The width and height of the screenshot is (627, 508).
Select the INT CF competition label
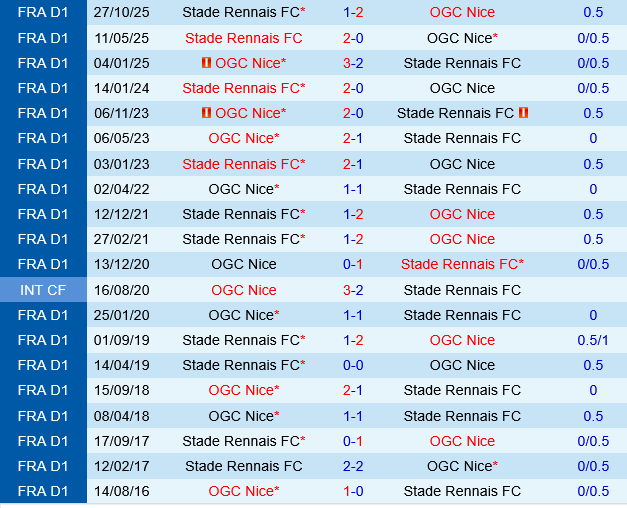(x=42, y=290)
